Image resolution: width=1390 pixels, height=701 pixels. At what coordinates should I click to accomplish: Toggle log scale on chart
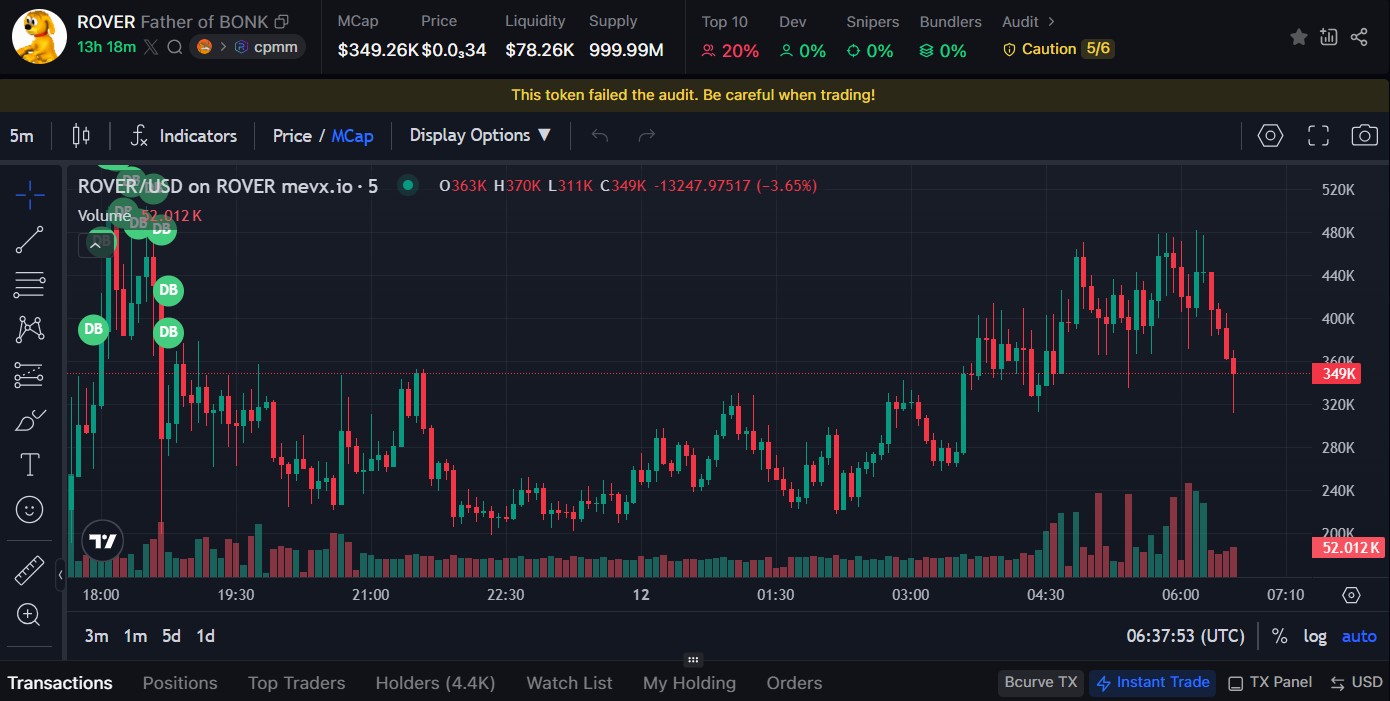pyautogui.click(x=1315, y=636)
